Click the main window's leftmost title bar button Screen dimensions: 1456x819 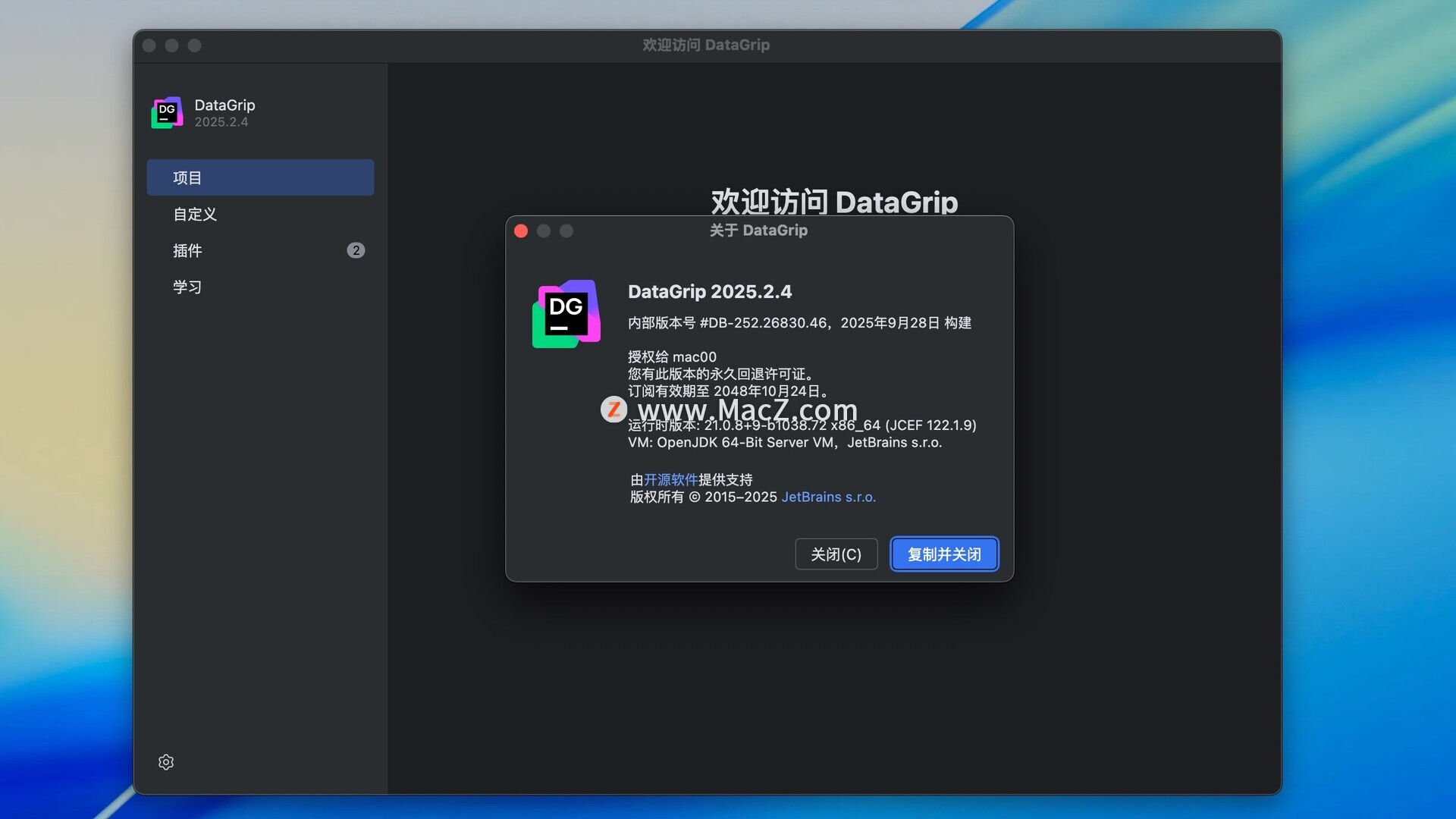pyautogui.click(x=149, y=45)
